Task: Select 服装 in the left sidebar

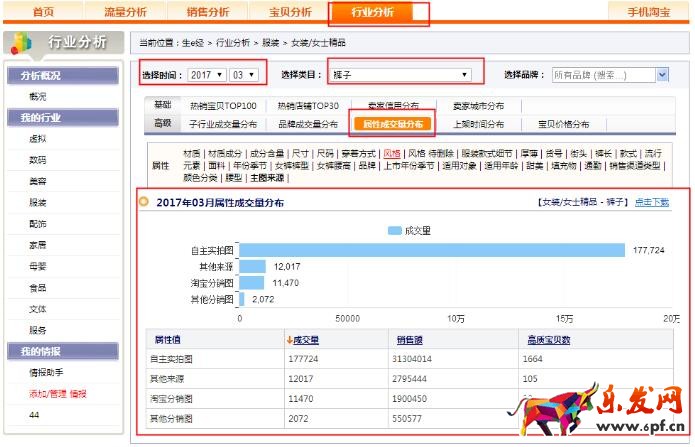Action: [x=38, y=201]
